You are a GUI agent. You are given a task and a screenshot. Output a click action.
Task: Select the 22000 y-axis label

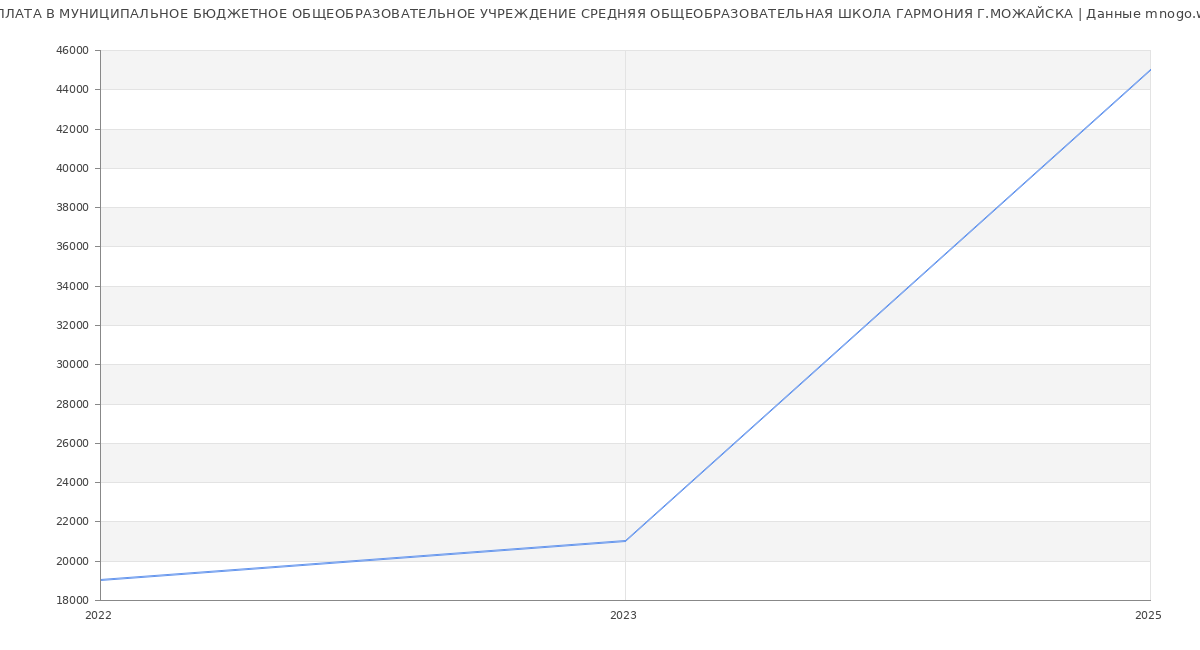click(x=74, y=521)
